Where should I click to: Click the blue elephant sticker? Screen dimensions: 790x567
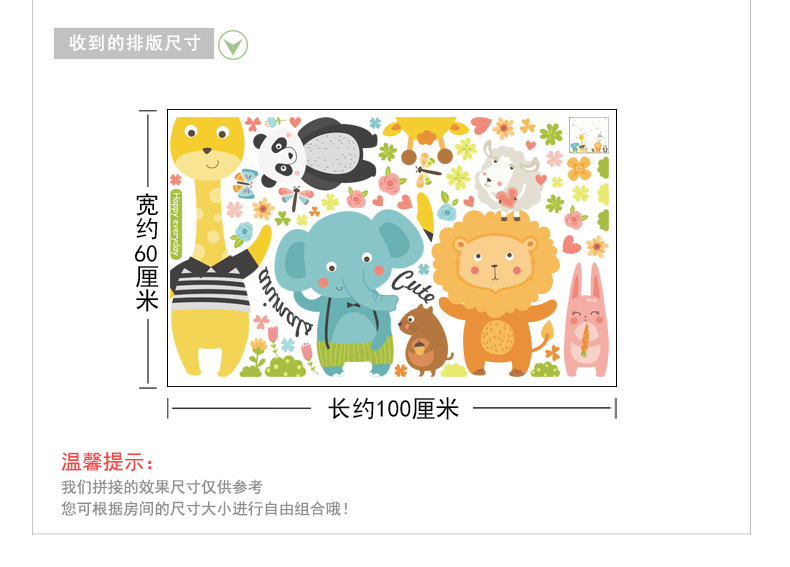tap(350, 292)
